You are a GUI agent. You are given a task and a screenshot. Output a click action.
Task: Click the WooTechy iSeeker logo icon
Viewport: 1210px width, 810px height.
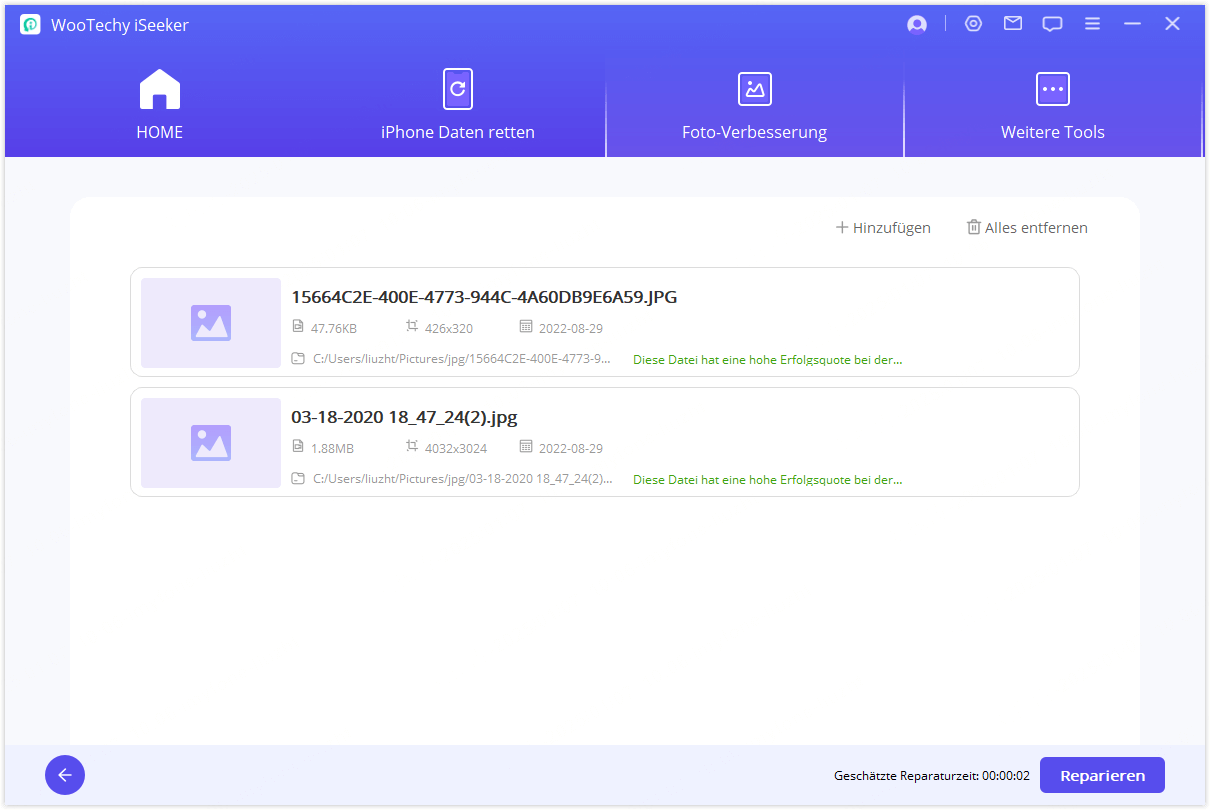30,25
